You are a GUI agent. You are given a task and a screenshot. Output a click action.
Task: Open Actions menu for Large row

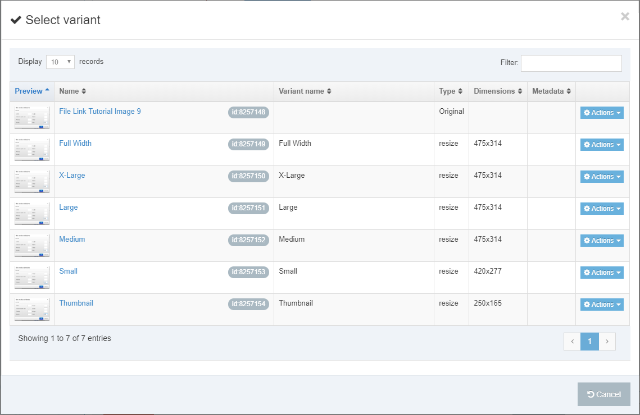click(x=602, y=209)
